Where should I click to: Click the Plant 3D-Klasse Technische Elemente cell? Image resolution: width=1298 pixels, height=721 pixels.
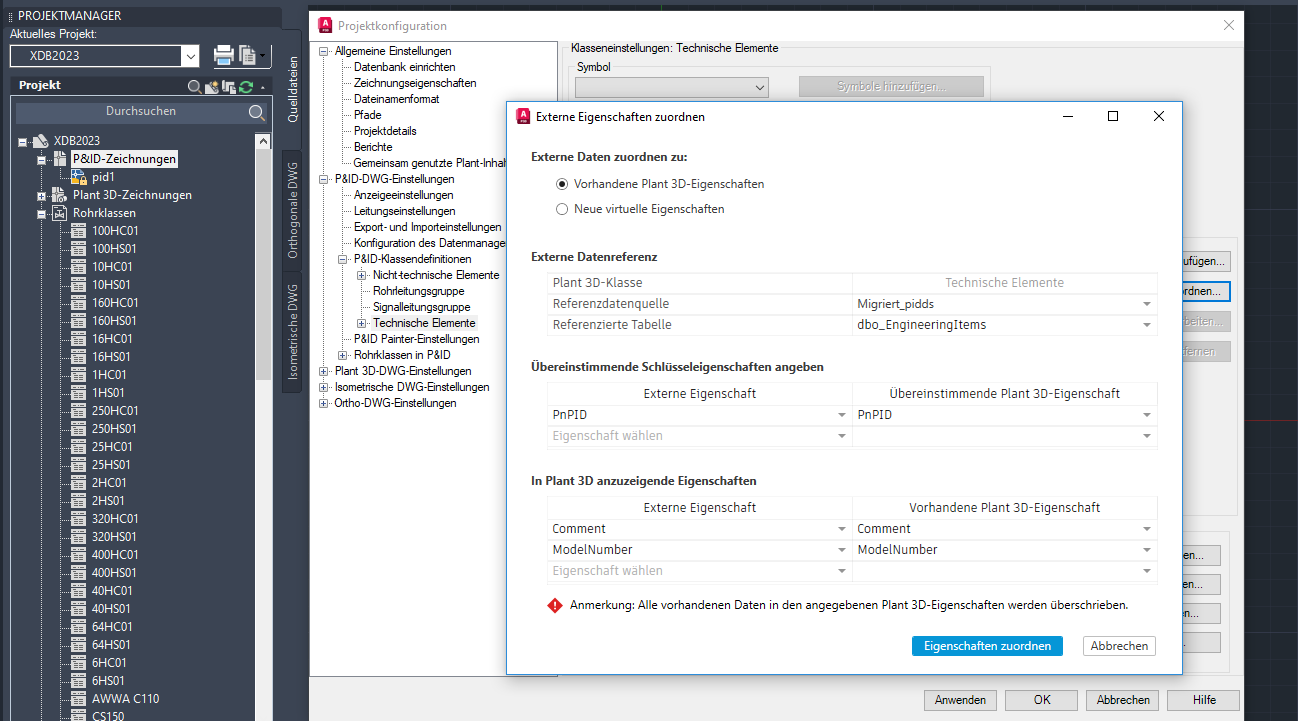click(1004, 283)
